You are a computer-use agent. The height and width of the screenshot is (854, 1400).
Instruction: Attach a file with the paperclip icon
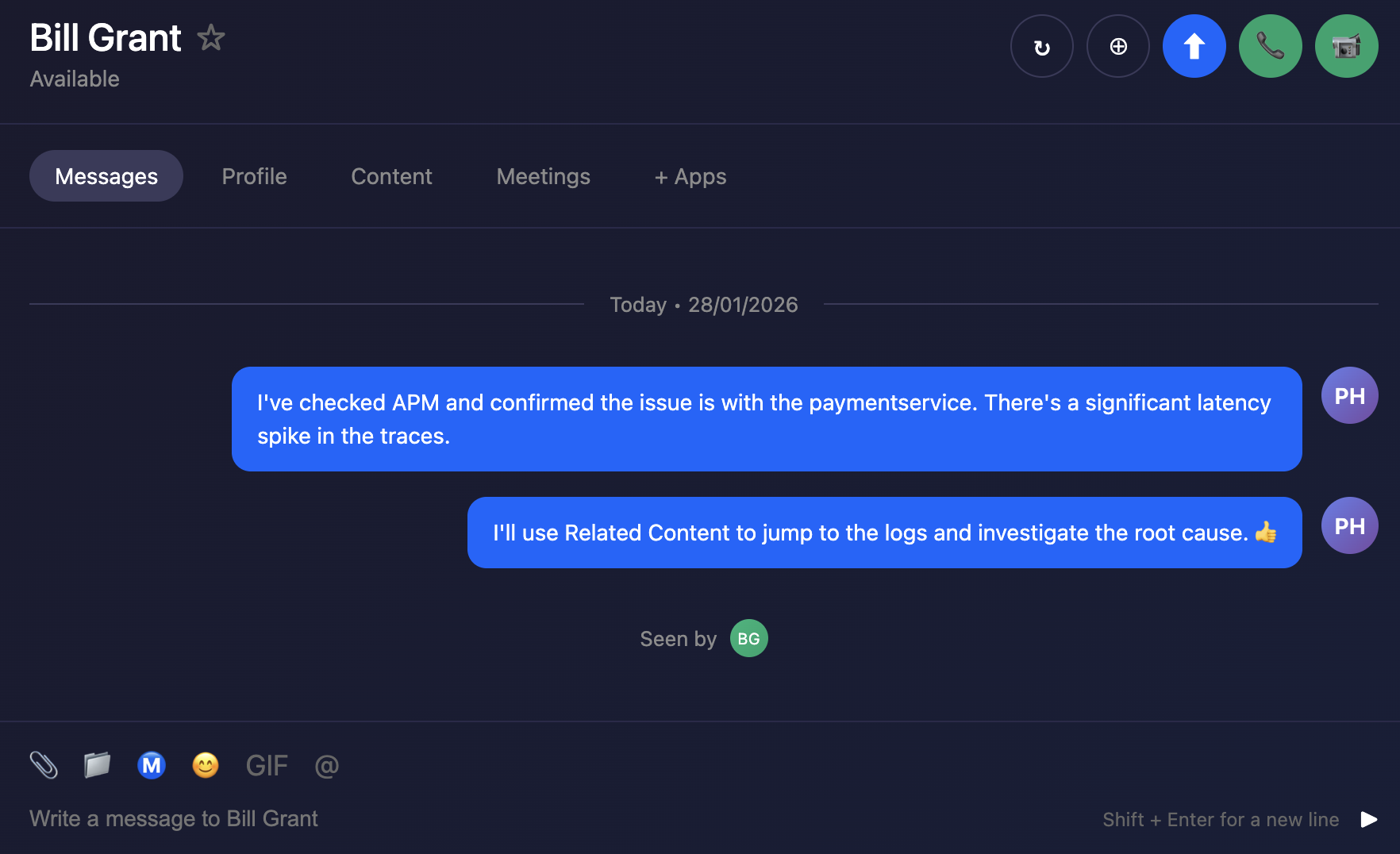(x=44, y=765)
